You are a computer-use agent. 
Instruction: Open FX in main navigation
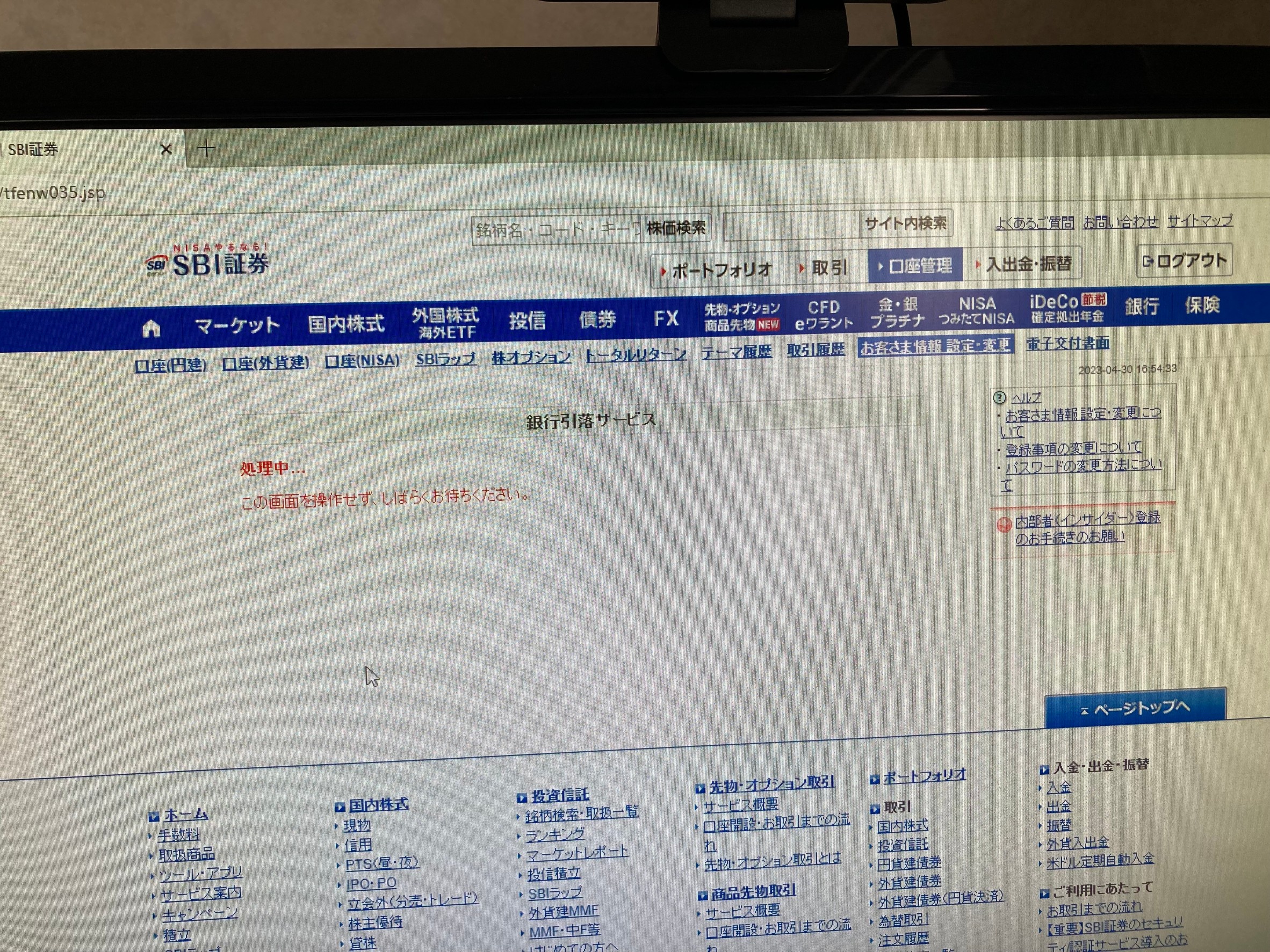click(x=666, y=318)
